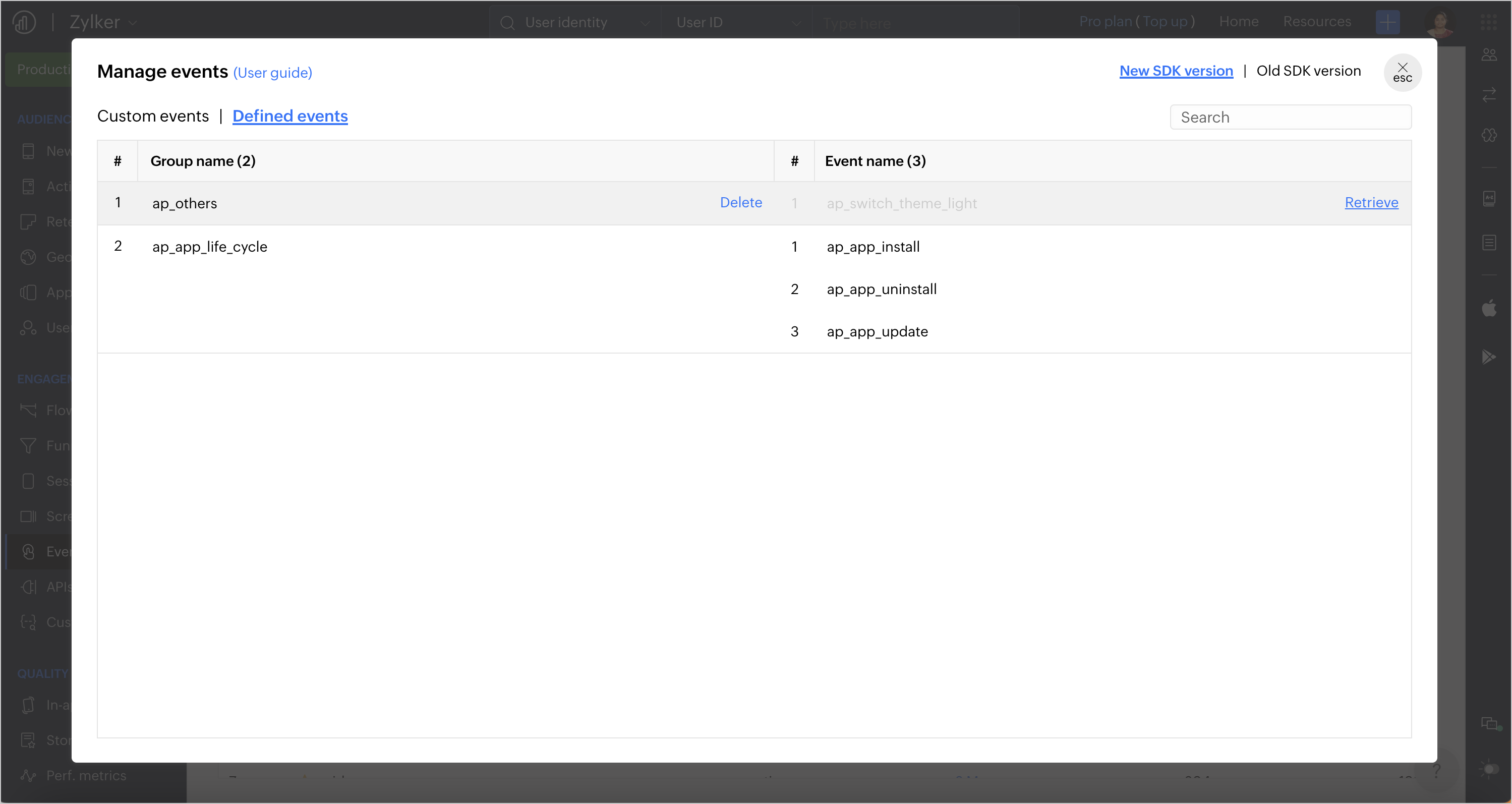Click the Google Play icon
The width and height of the screenshot is (1512, 804).
point(1488,357)
